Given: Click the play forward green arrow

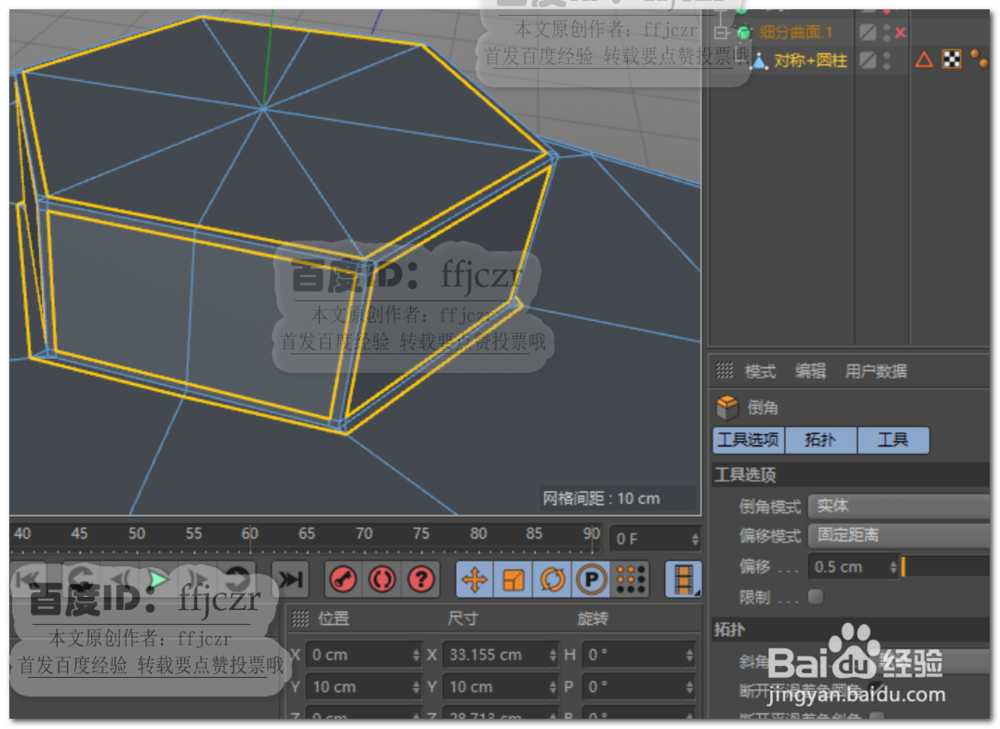Looking at the screenshot, I should [158, 579].
